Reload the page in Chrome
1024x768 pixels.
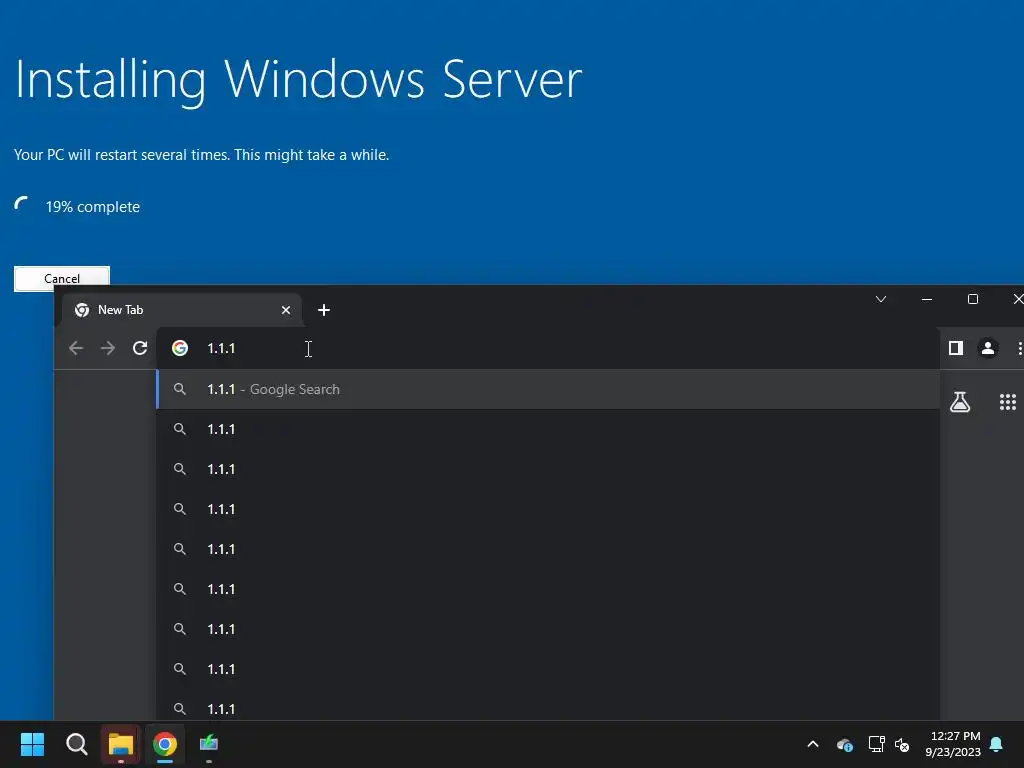[140, 348]
